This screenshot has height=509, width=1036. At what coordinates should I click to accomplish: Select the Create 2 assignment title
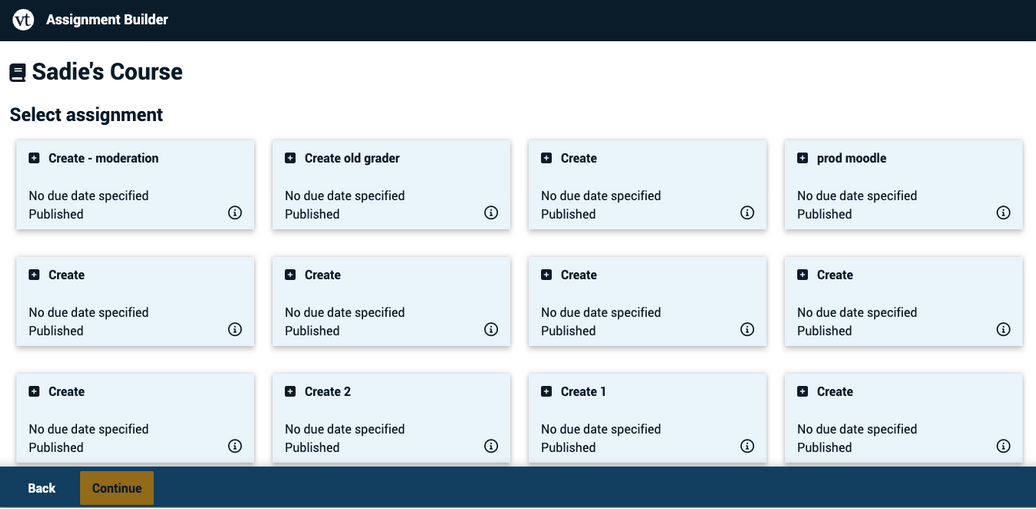[x=328, y=391]
